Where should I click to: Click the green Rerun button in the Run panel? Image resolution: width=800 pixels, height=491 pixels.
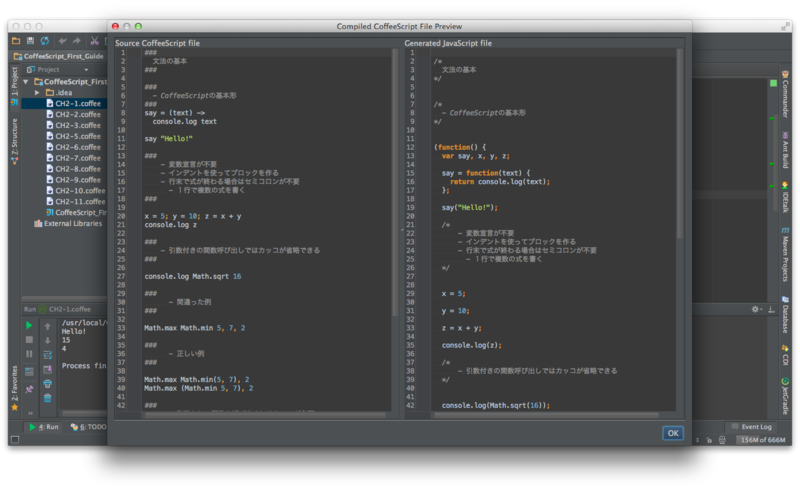coord(29,326)
